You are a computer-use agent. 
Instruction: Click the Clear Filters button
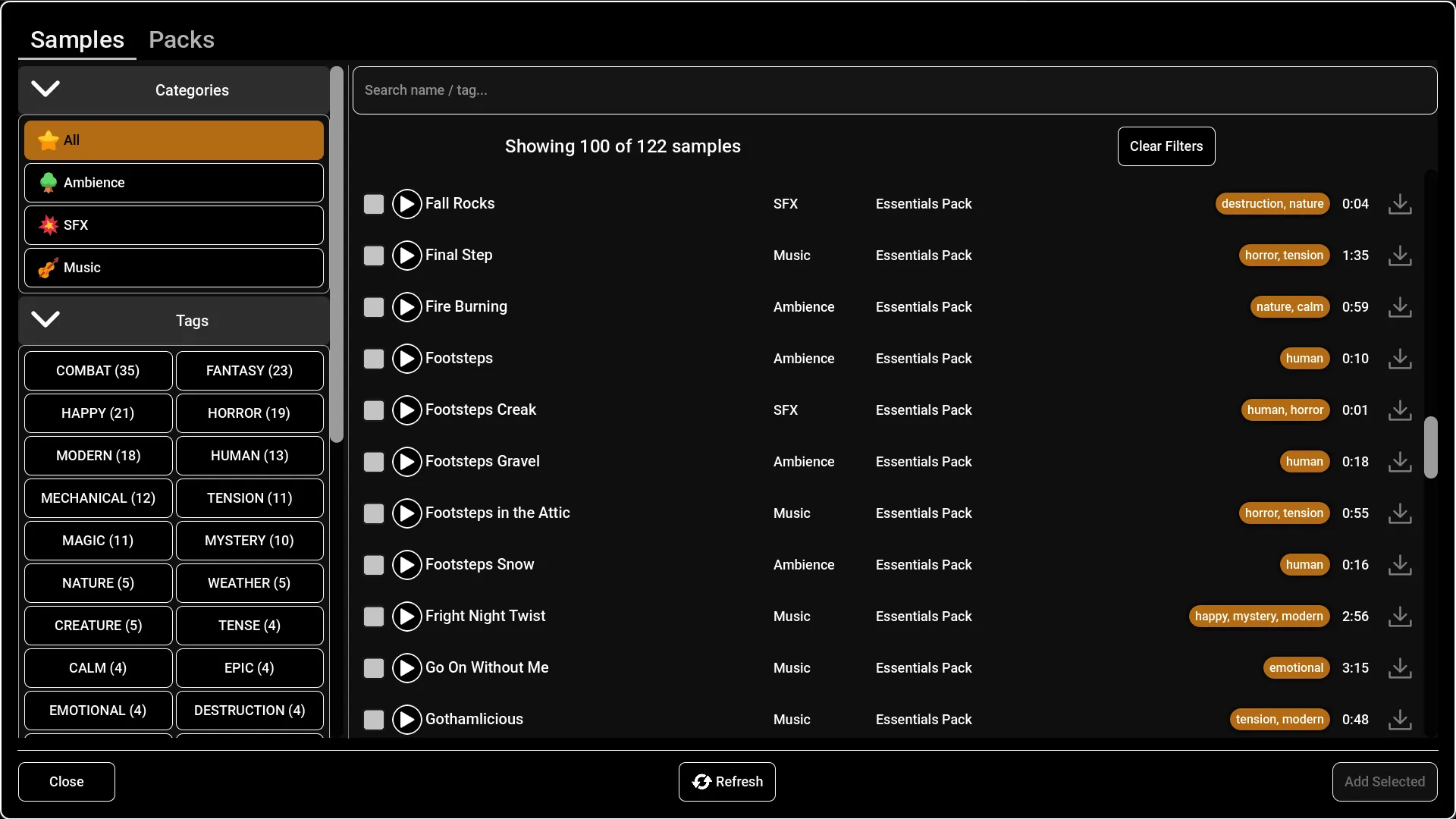[x=1166, y=146]
